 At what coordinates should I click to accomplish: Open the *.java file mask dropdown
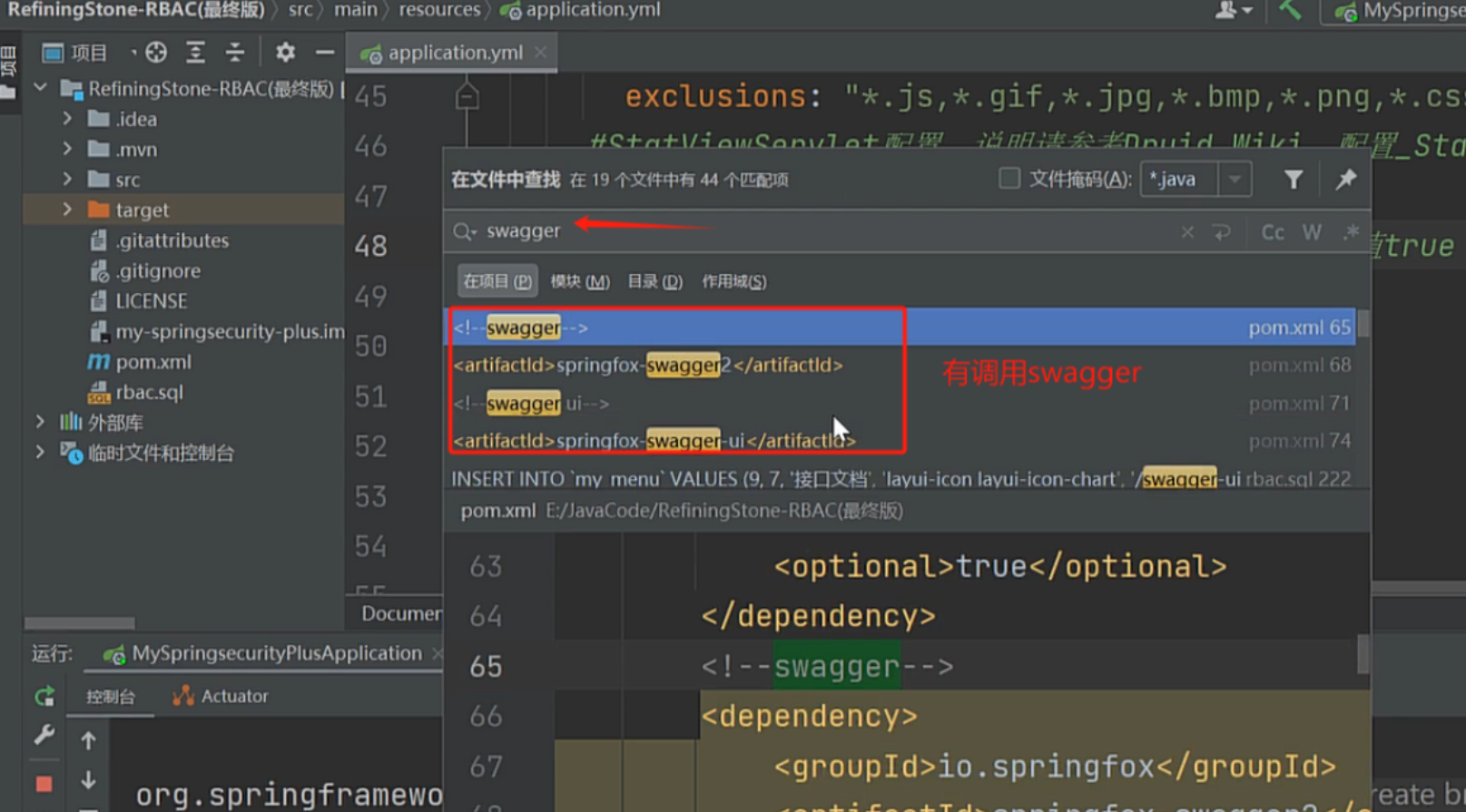1235,180
